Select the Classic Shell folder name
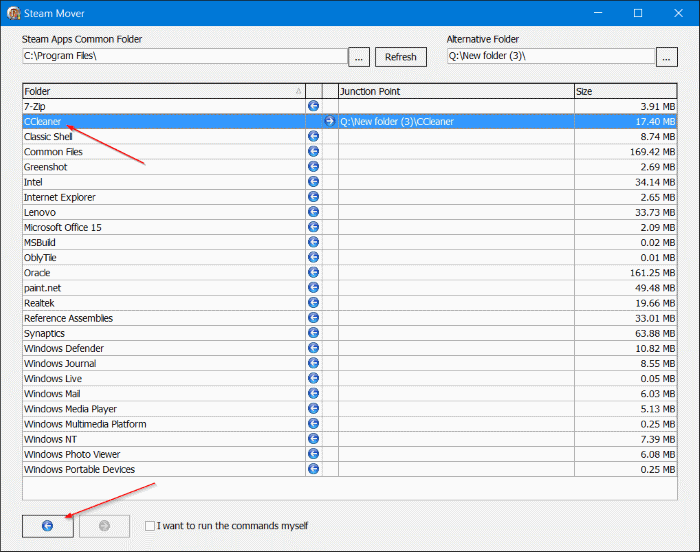Screen dimensions: 700x552 (x=48, y=137)
